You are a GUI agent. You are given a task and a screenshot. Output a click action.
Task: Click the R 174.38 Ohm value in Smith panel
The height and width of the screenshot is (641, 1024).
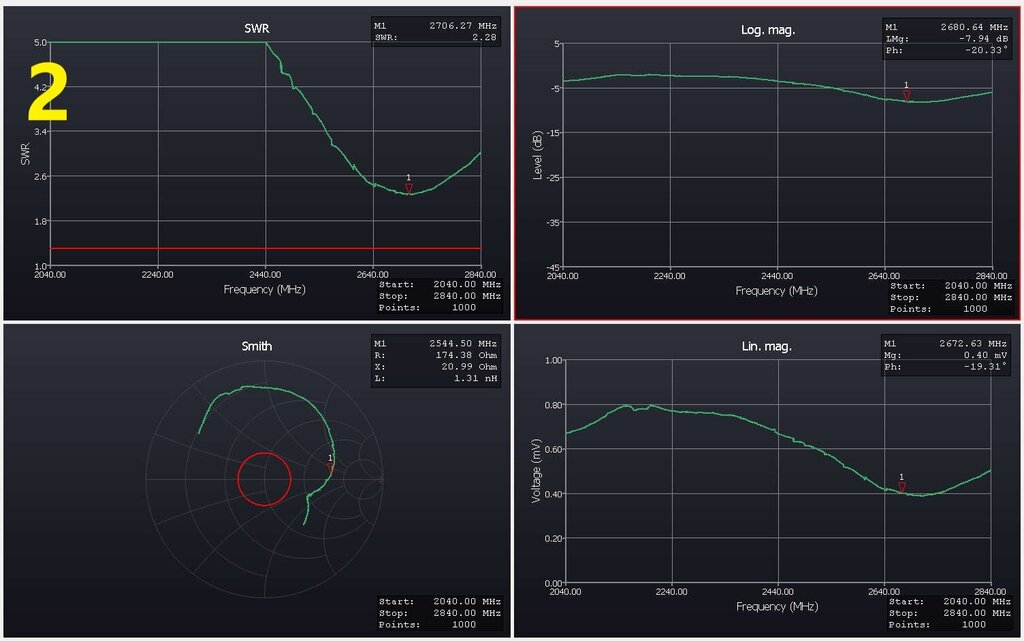[436, 354]
